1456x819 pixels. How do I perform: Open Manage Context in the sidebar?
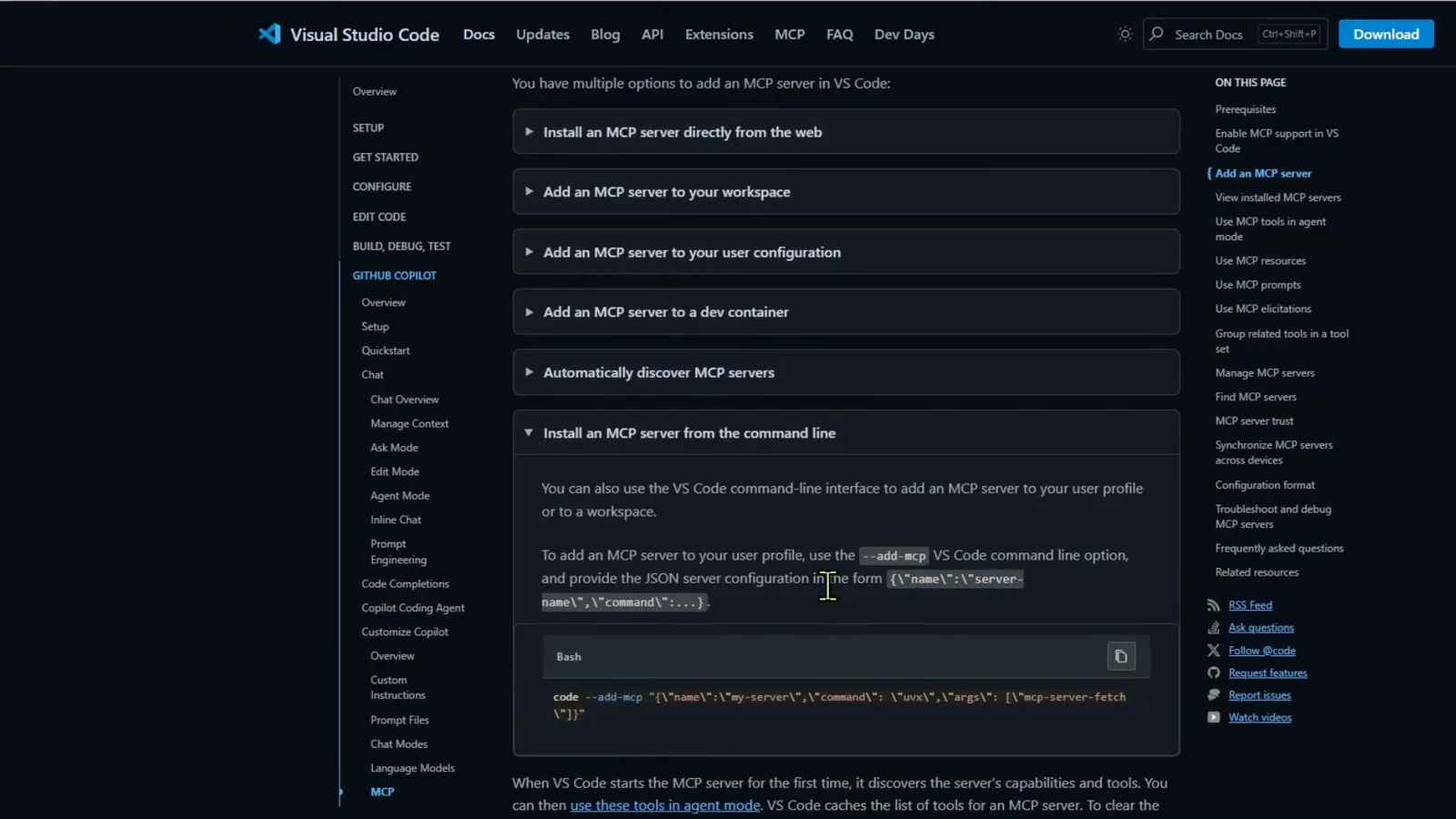pos(409,424)
